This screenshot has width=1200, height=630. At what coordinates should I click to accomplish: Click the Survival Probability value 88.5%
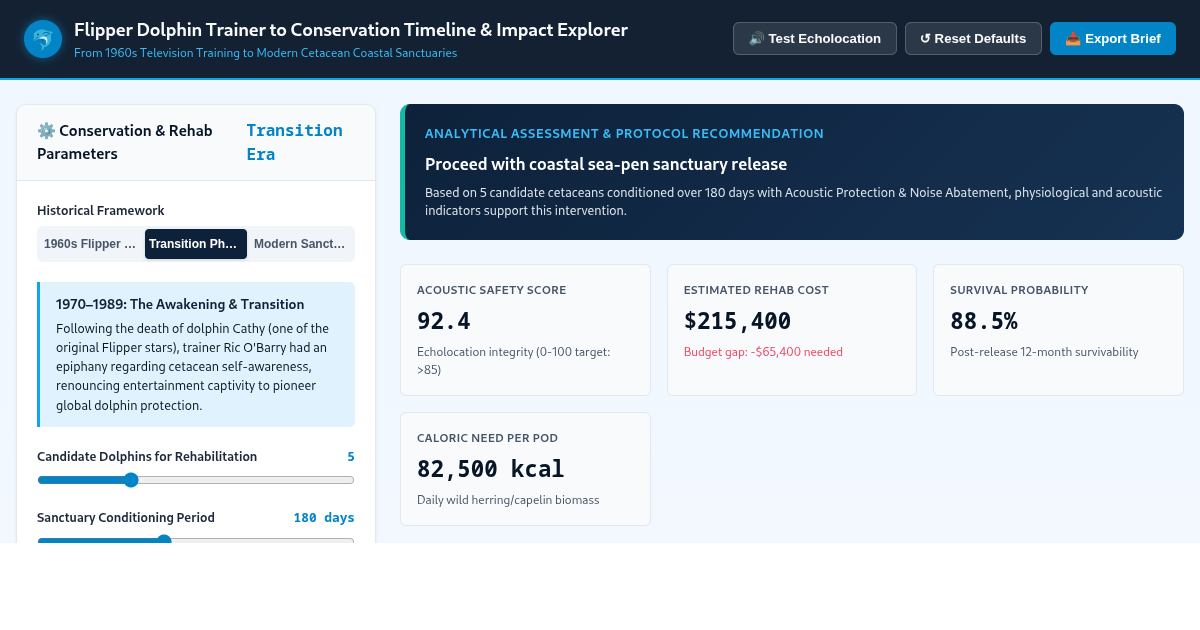(x=984, y=321)
